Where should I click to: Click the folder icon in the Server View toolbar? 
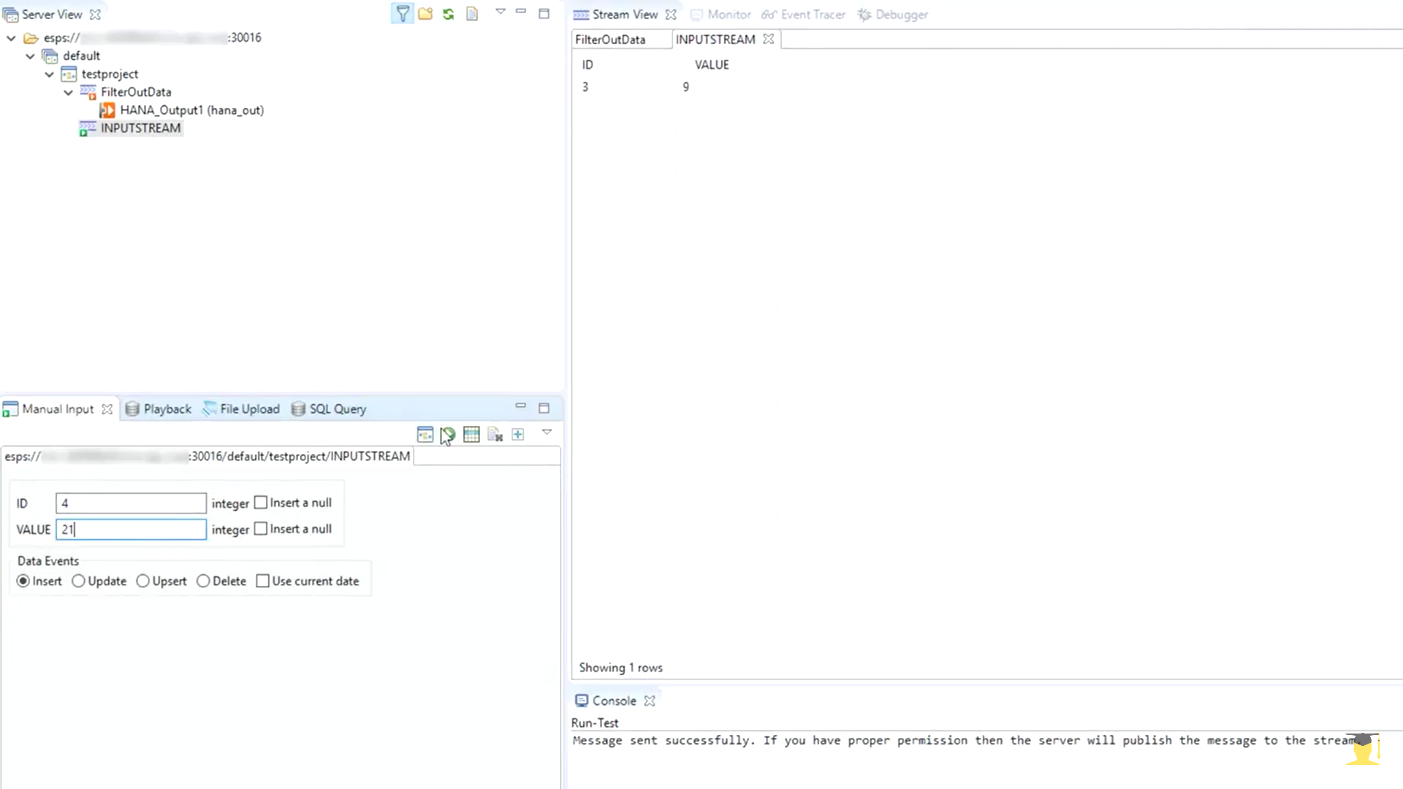[425, 13]
